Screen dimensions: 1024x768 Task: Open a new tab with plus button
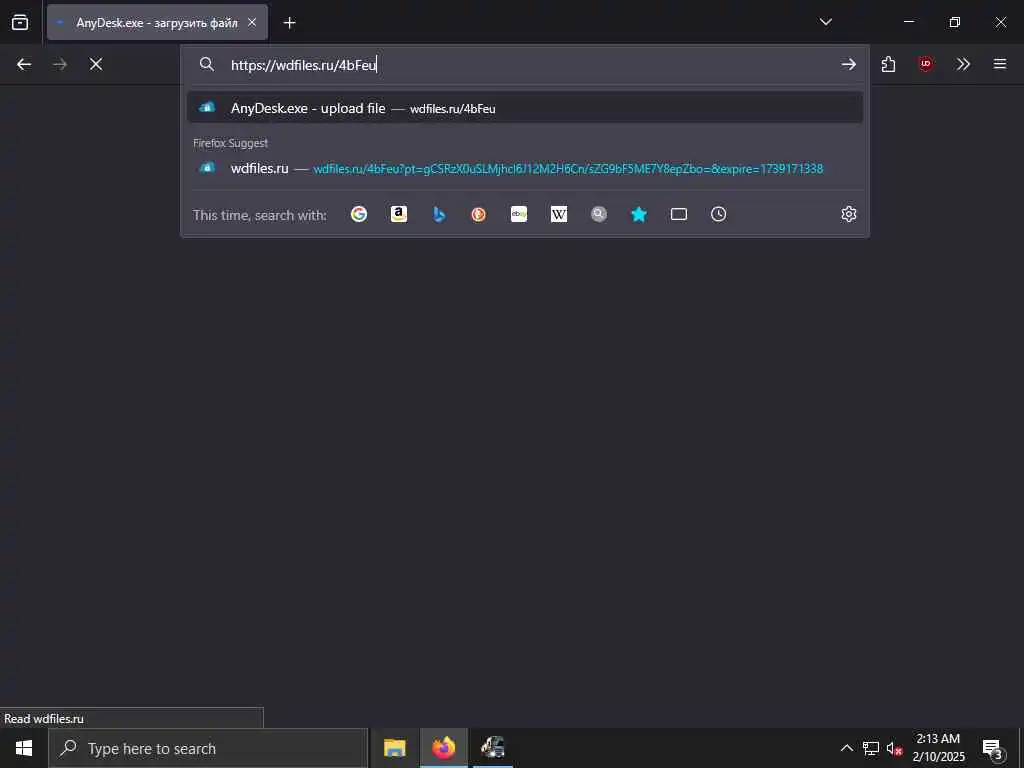(289, 23)
